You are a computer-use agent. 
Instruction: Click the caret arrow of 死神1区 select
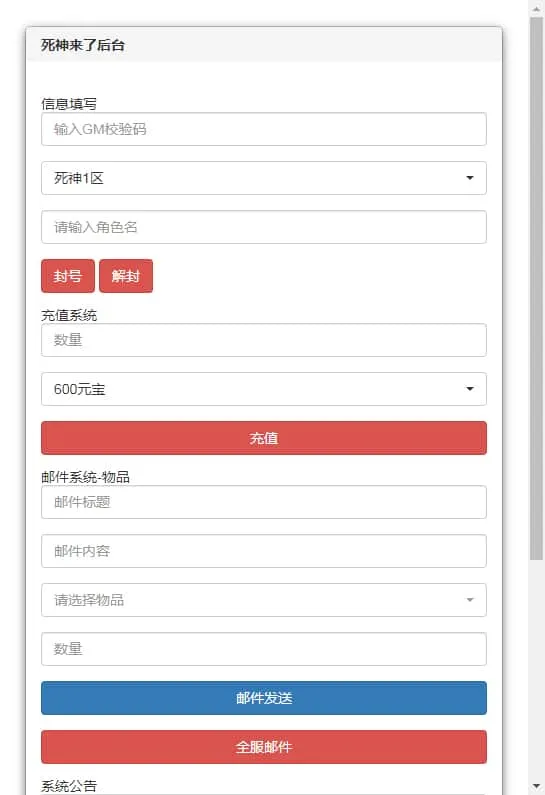click(x=470, y=178)
